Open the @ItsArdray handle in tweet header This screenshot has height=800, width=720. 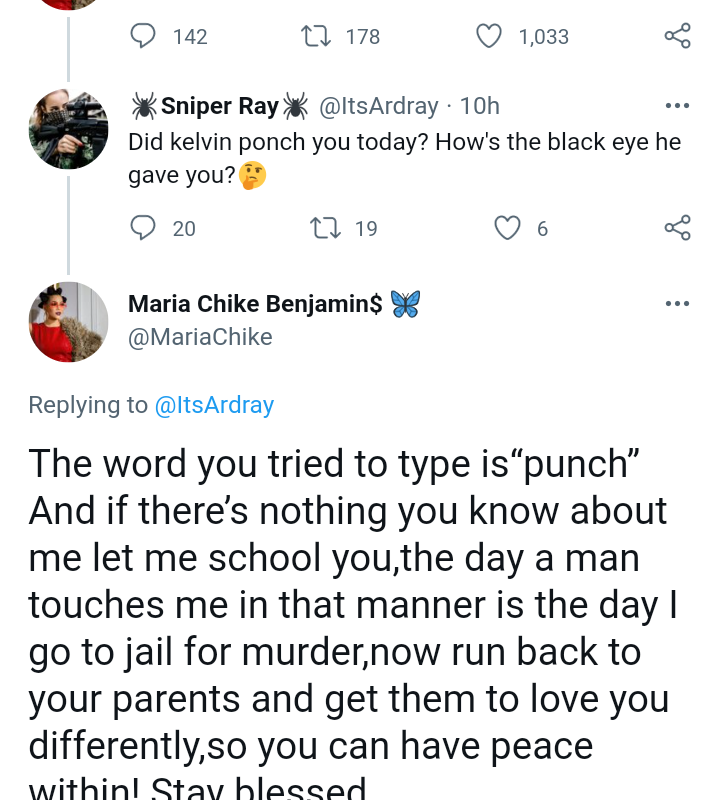click(378, 106)
